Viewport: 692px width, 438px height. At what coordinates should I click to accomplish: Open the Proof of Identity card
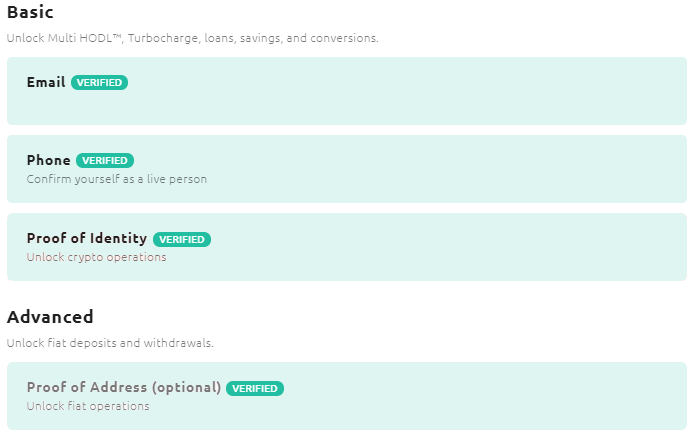point(347,247)
